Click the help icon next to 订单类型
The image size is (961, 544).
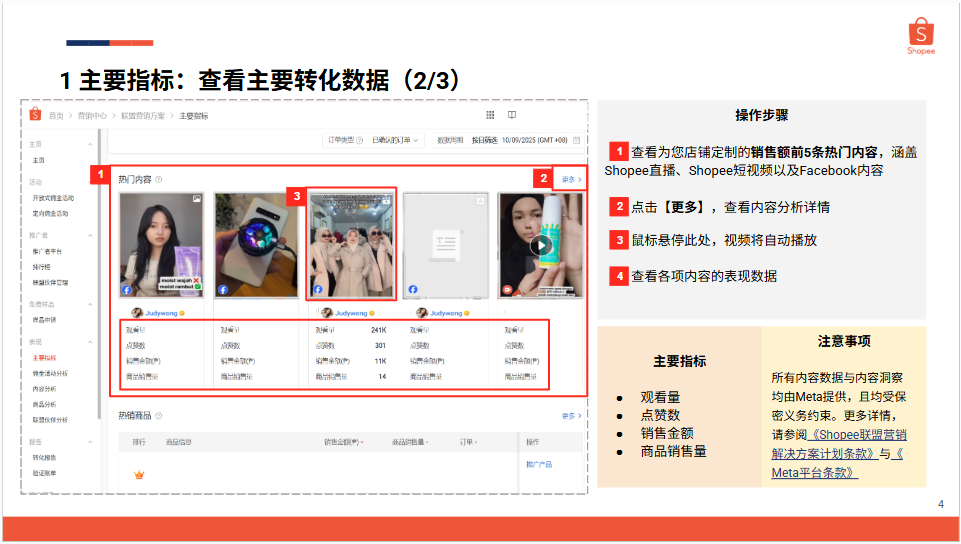coord(360,140)
